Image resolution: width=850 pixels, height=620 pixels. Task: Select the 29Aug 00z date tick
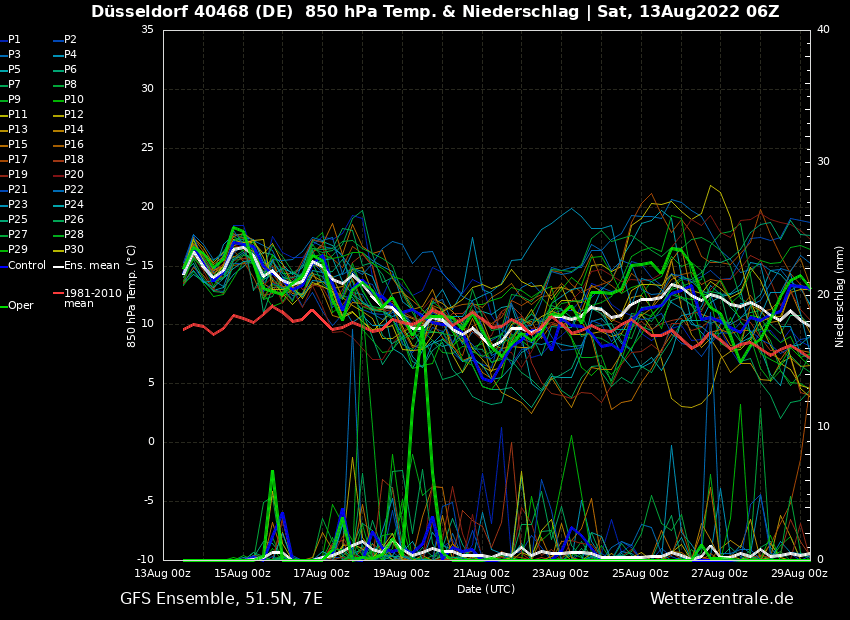click(799, 574)
